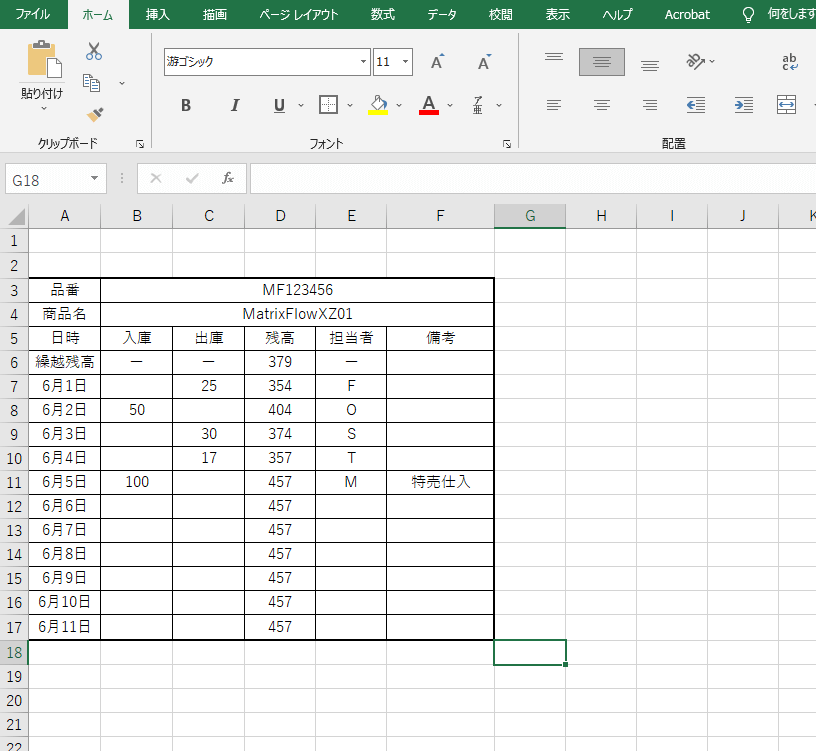This screenshot has width=816, height=751.
Task: Open the フォント dialog launcher
Action: point(508,144)
